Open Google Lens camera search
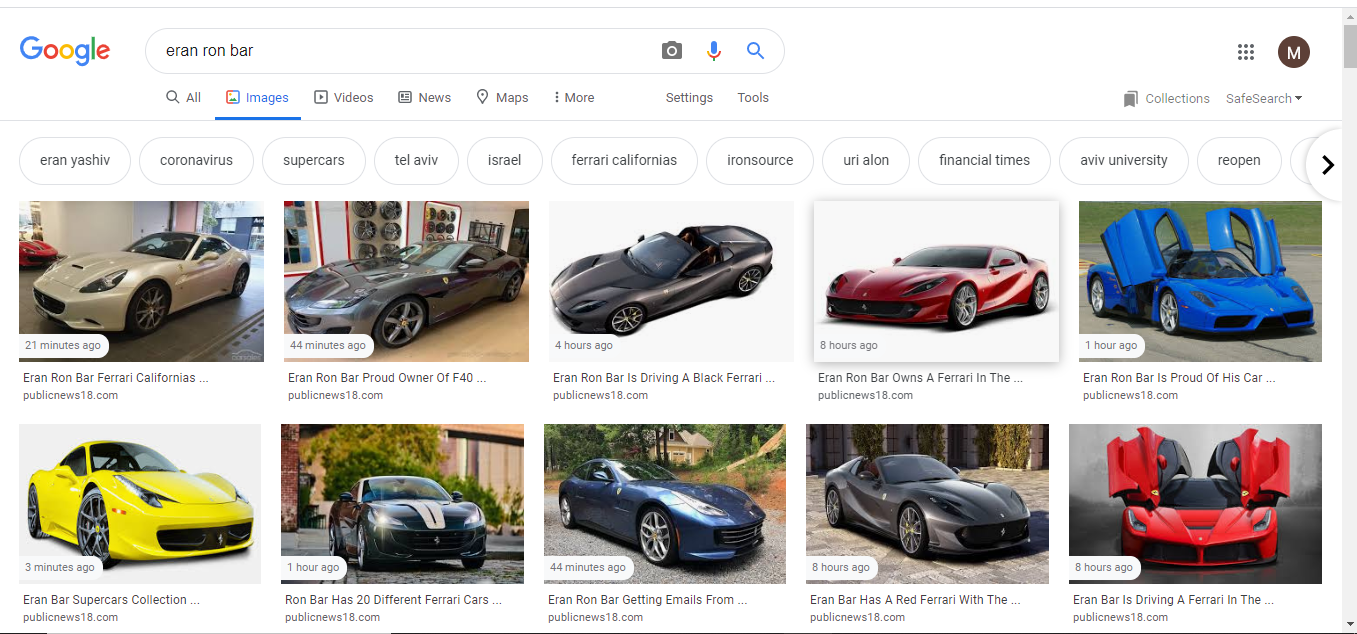This screenshot has height=634, width=1357. pyautogui.click(x=671, y=50)
